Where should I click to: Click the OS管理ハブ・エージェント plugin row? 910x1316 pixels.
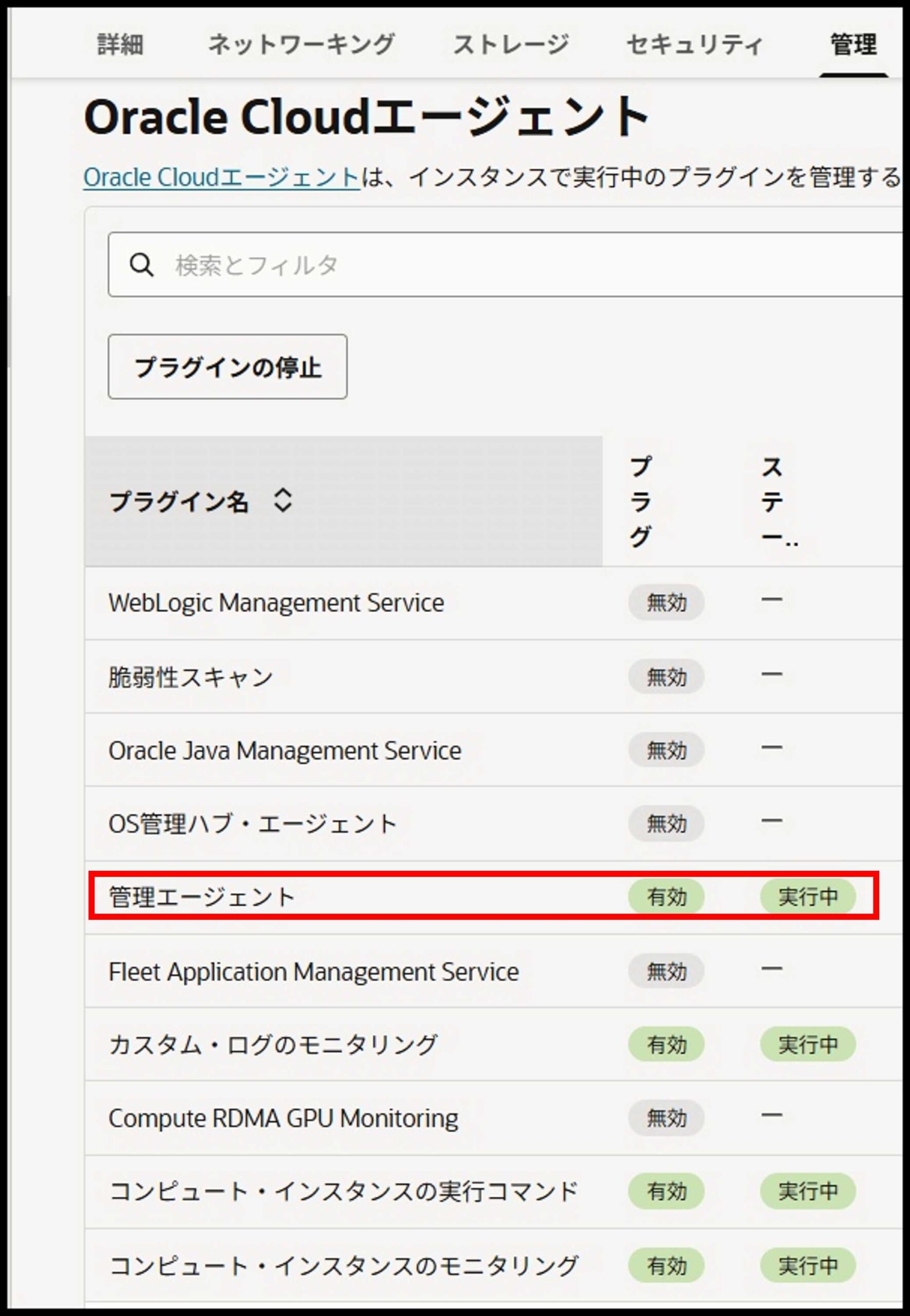click(252, 824)
